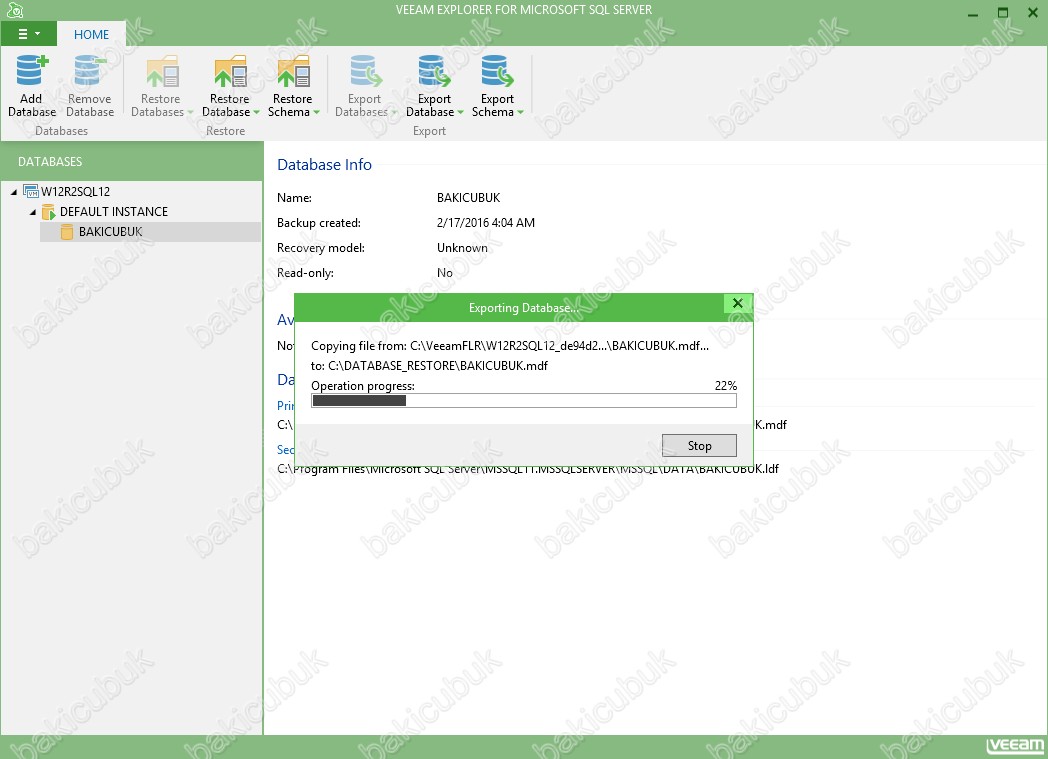This screenshot has height=759, width=1048.
Task: Click the BAKICUBUK database cylinder icon
Action: pyautogui.click(x=67, y=232)
